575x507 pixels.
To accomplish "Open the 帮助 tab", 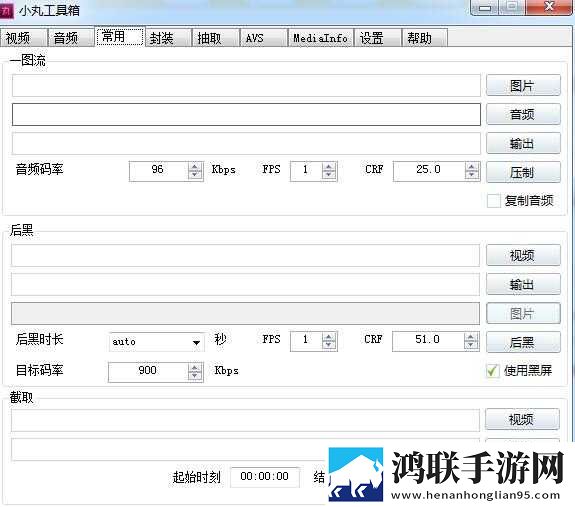I will pos(424,37).
